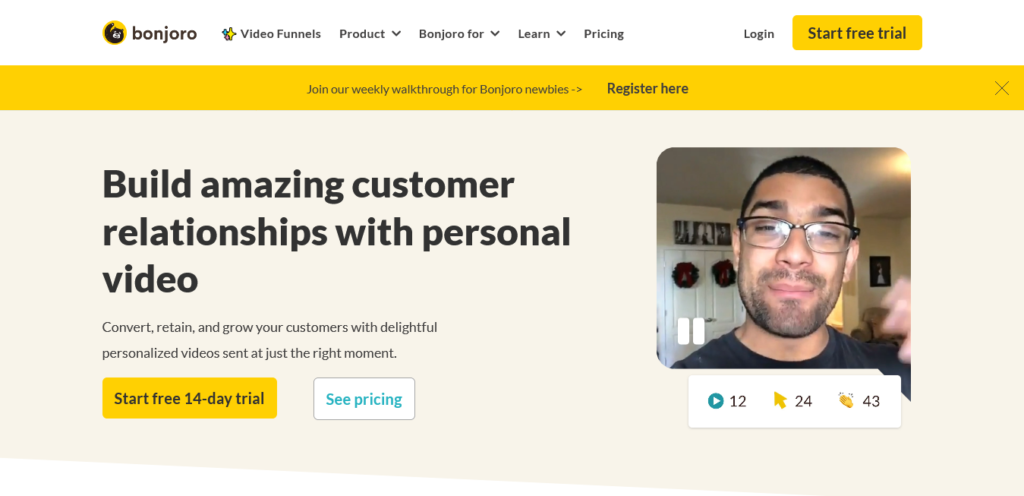Open the Video Funnels menu item
This screenshot has height=496, width=1024.
pos(280,34)
